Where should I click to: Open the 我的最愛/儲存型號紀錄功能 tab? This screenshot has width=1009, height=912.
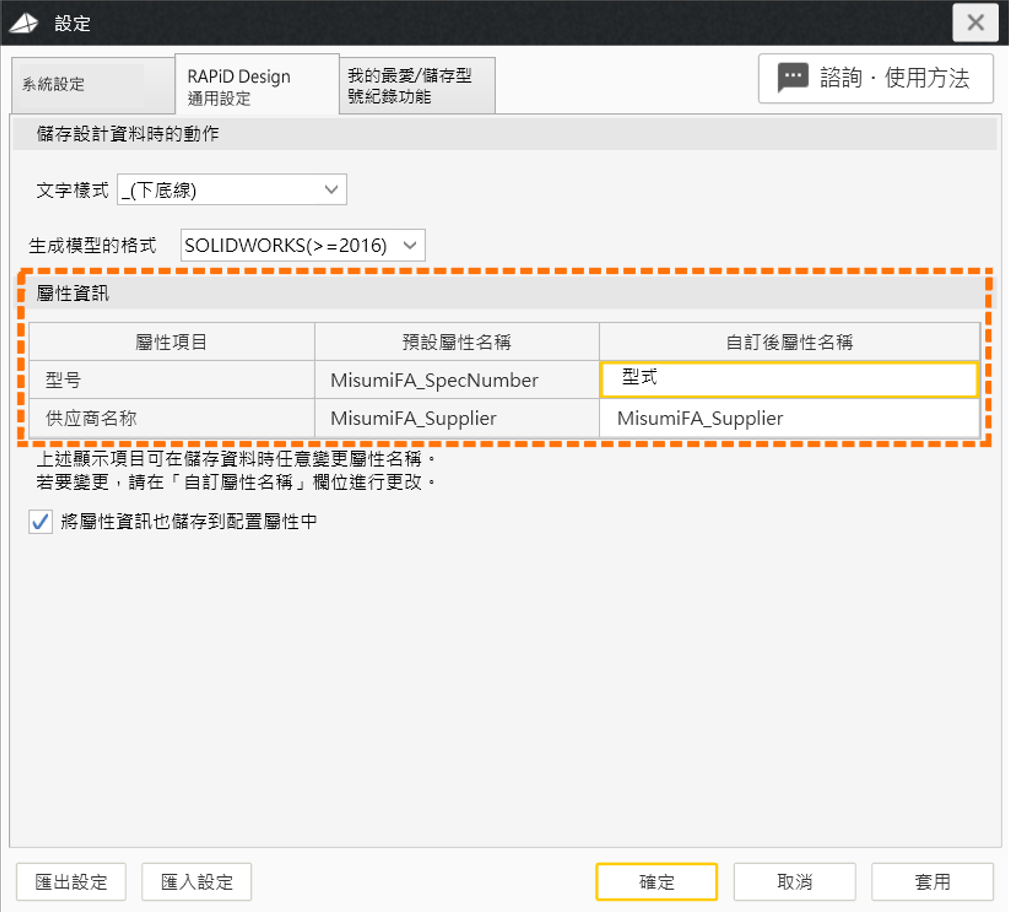click(x=416, y=86)
